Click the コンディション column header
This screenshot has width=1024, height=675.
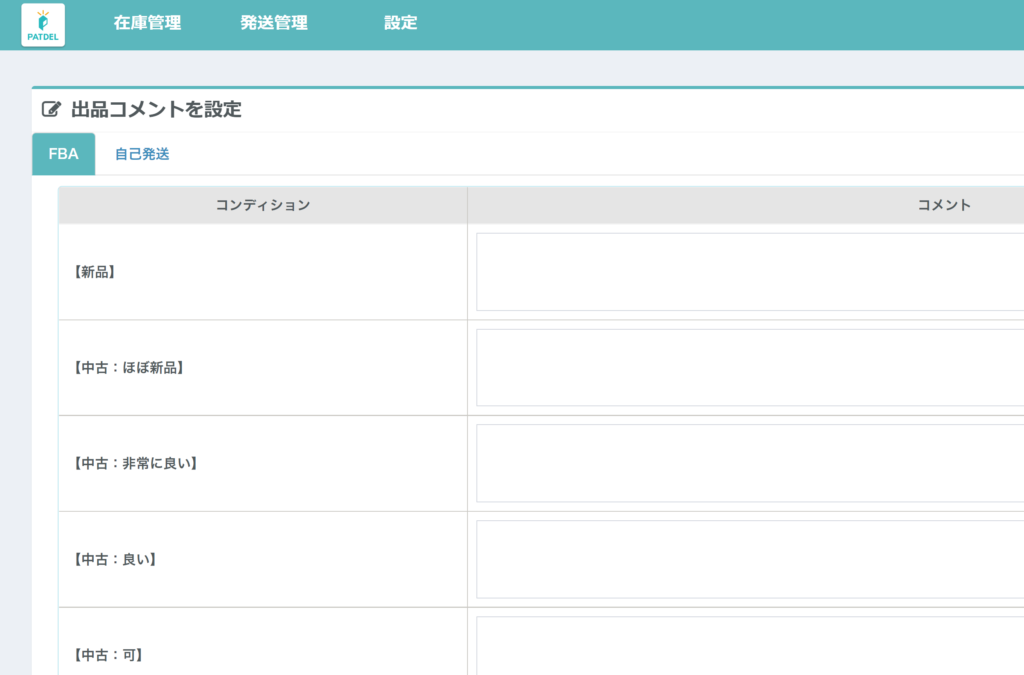click(262, 205)
